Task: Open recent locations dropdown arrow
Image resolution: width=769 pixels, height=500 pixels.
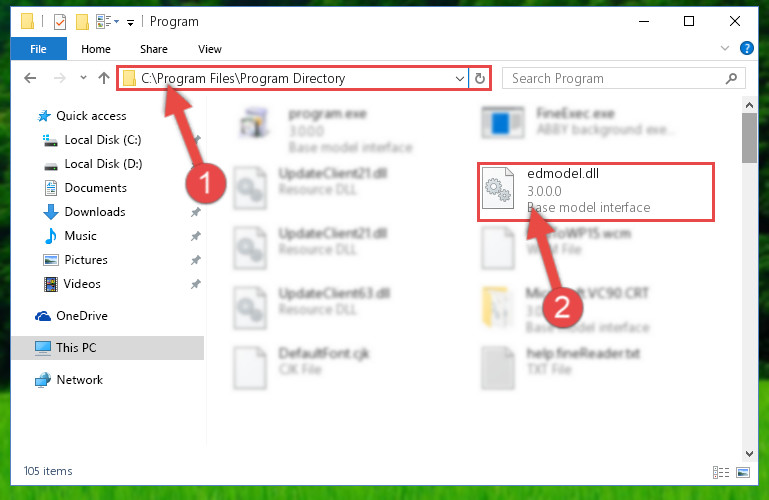Action: (83, 77)
